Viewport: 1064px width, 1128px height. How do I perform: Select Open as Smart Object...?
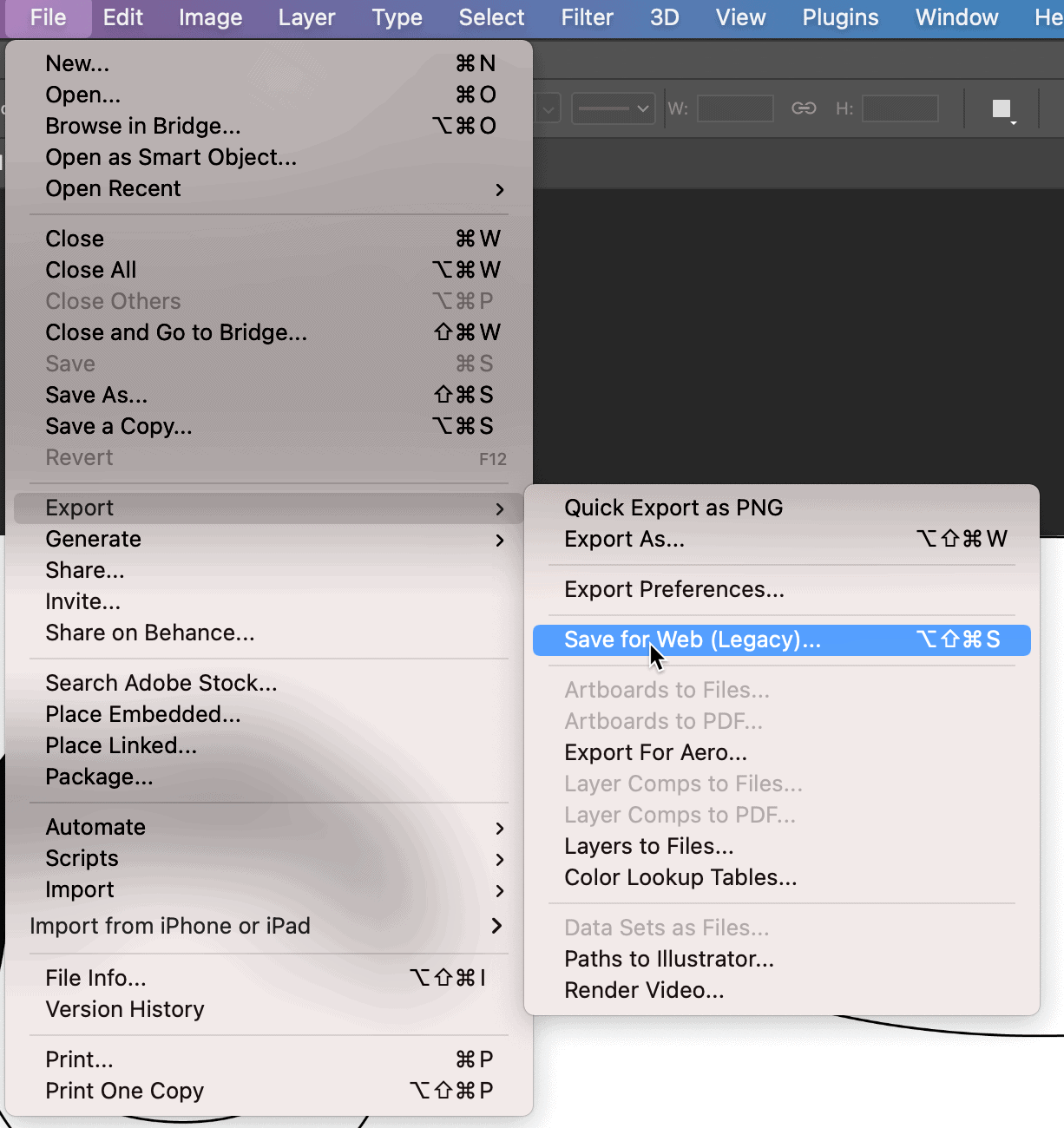point(269,157)
